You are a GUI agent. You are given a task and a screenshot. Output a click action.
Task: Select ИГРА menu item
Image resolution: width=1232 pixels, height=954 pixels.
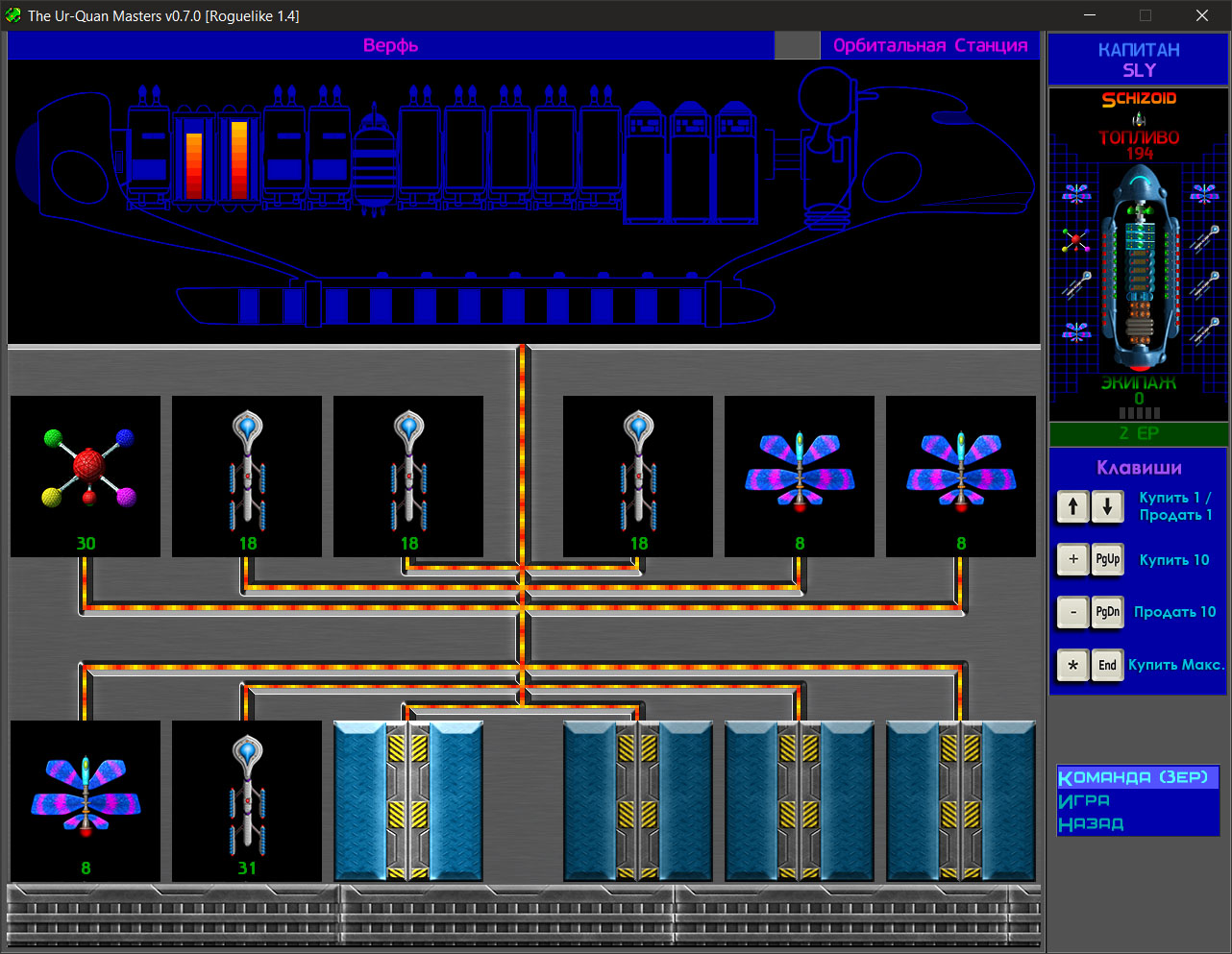1084,801
